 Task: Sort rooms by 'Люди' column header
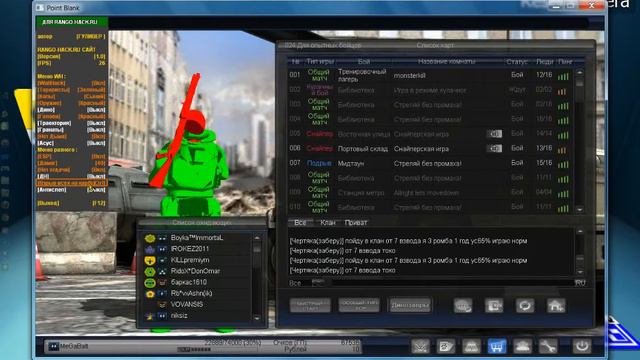[x=544, y=62]
